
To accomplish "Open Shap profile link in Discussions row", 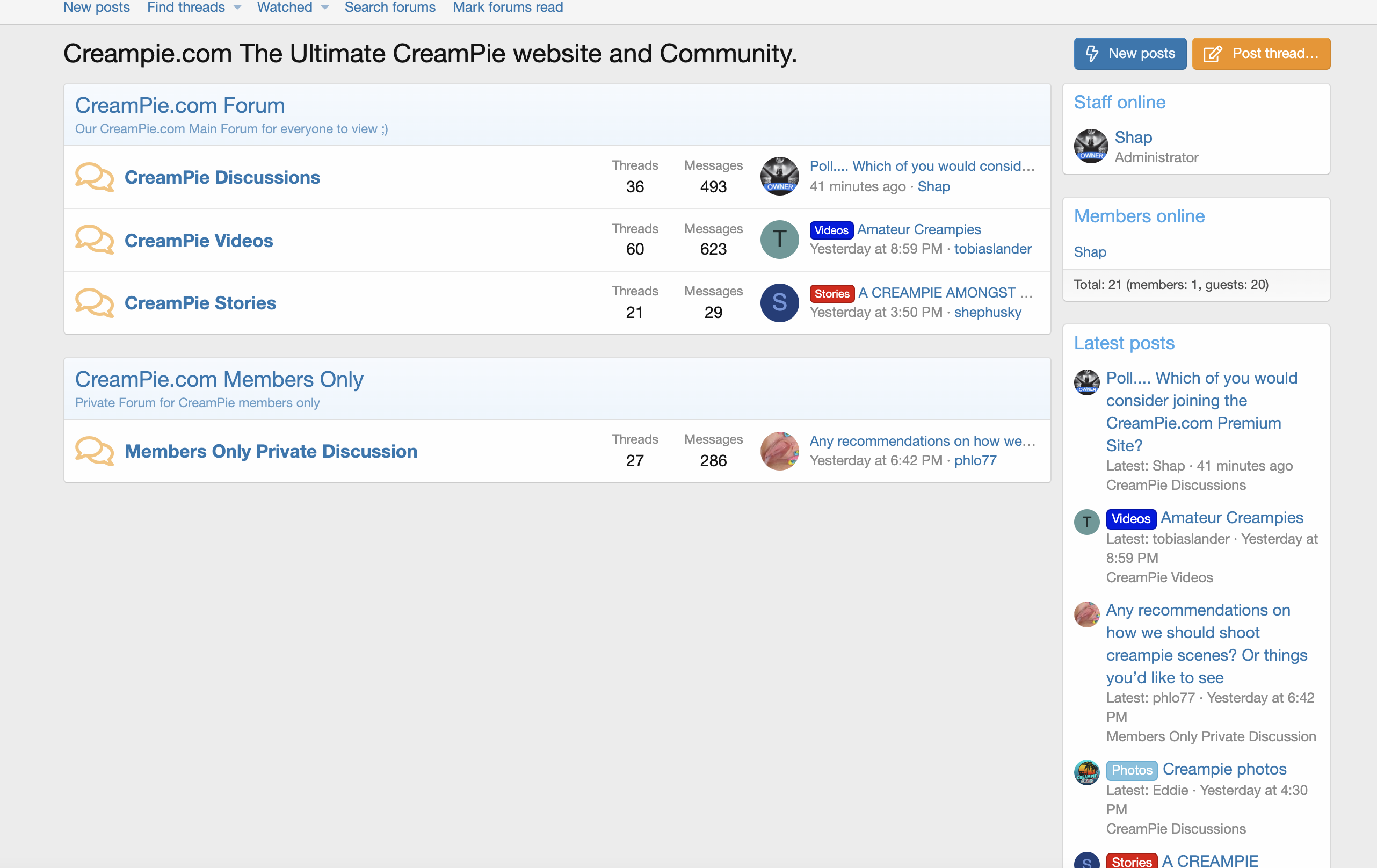I will pos(933,187).
